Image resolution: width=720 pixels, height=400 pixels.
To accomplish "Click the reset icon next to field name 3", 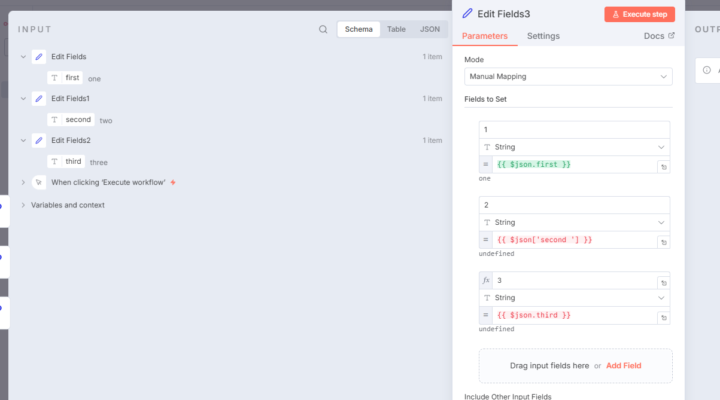I will [x=664, y=283].
